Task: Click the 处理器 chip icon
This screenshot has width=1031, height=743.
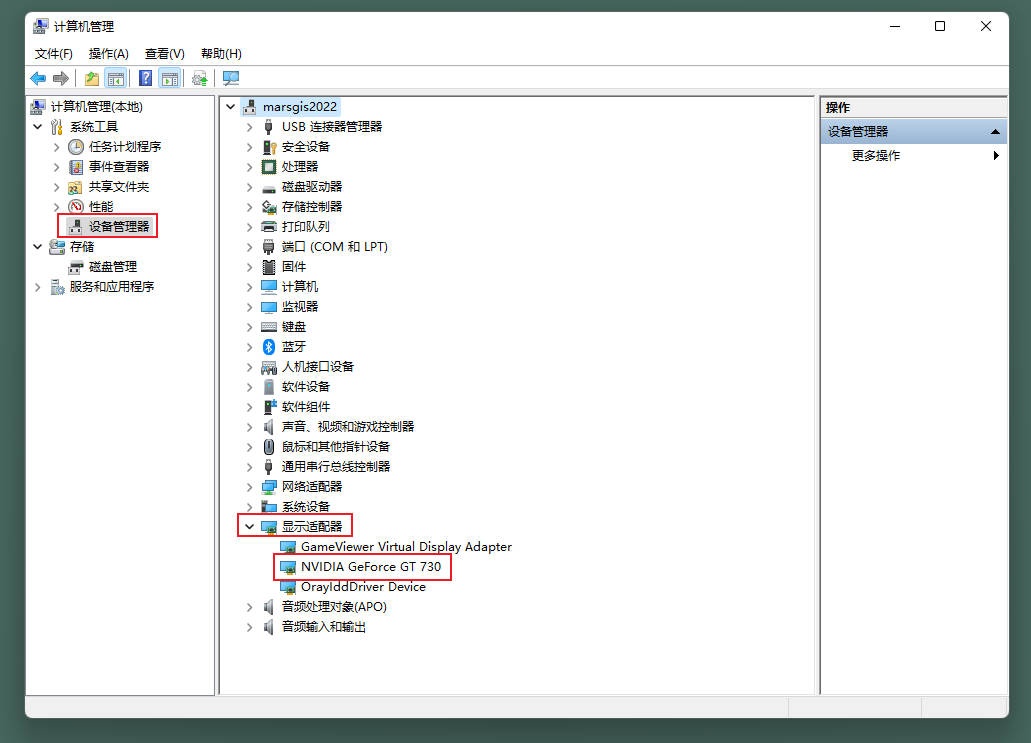Action: [x=268, y=166]
